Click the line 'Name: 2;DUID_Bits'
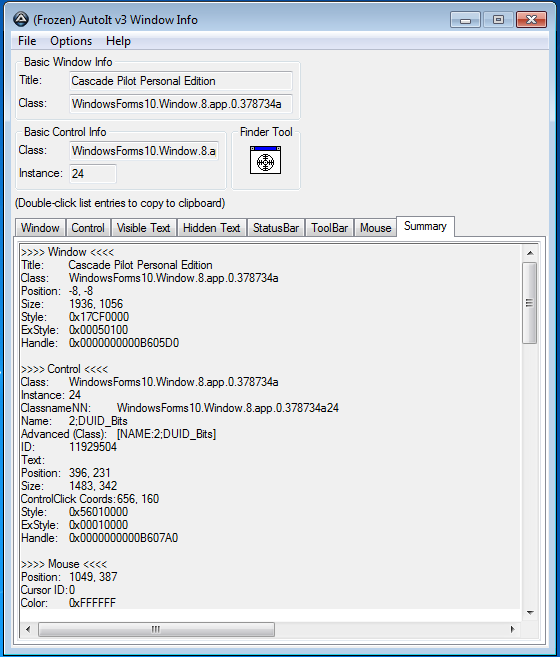Image resolution: width=560 pixels, height=657 pixels. point(74,421)
